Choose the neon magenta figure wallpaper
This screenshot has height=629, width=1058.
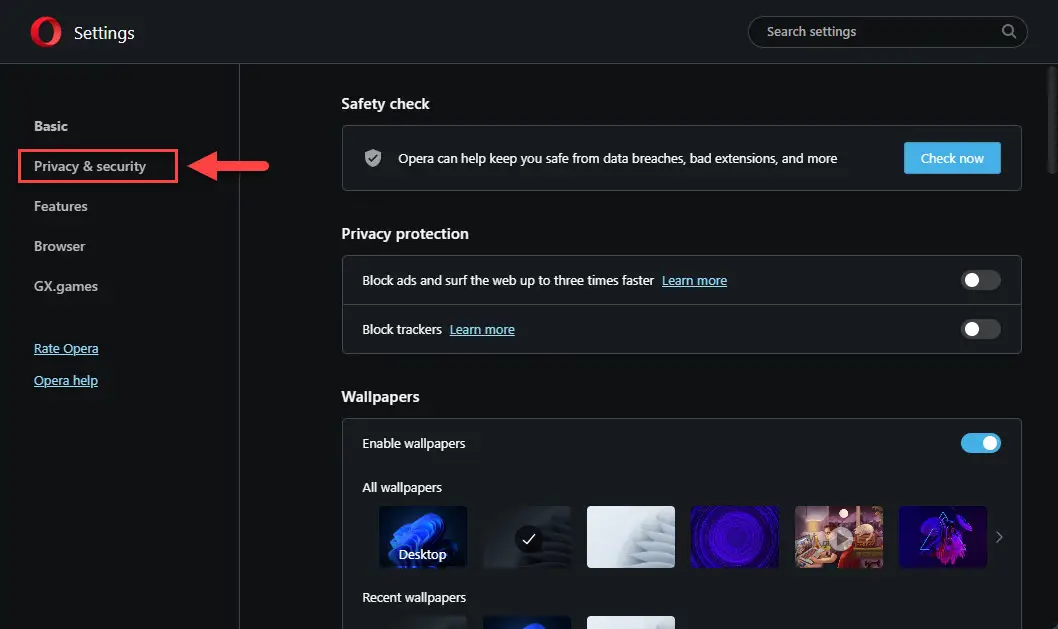[x=943, y=537]
